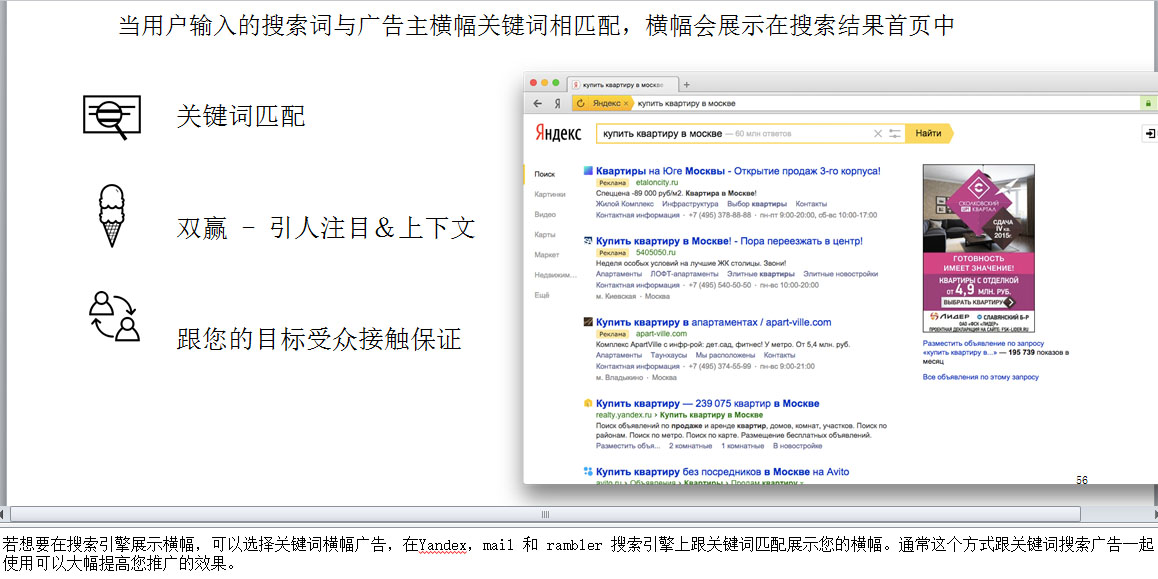Click the green lock icon in address bar

tap(1148, 103)
